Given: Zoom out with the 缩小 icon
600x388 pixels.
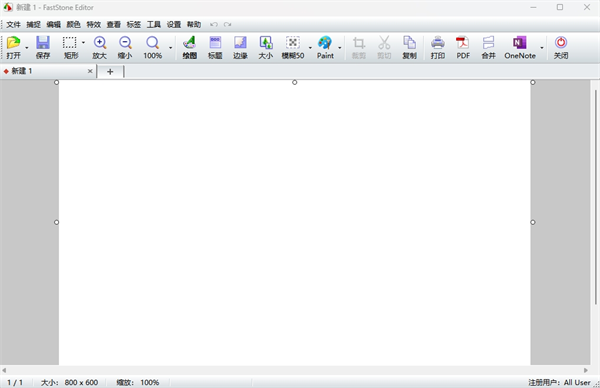Looking at the screenshot, I should point(125,47).
